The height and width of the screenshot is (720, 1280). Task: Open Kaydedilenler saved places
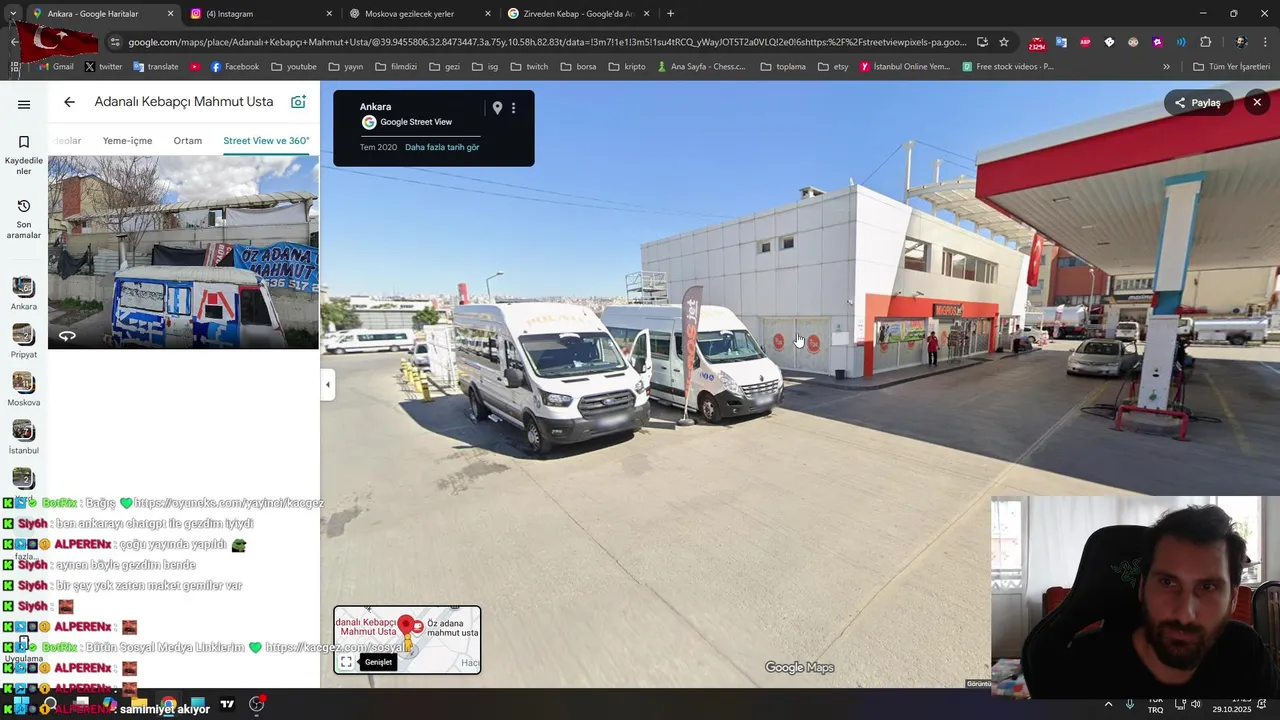[x=24, y=155]
